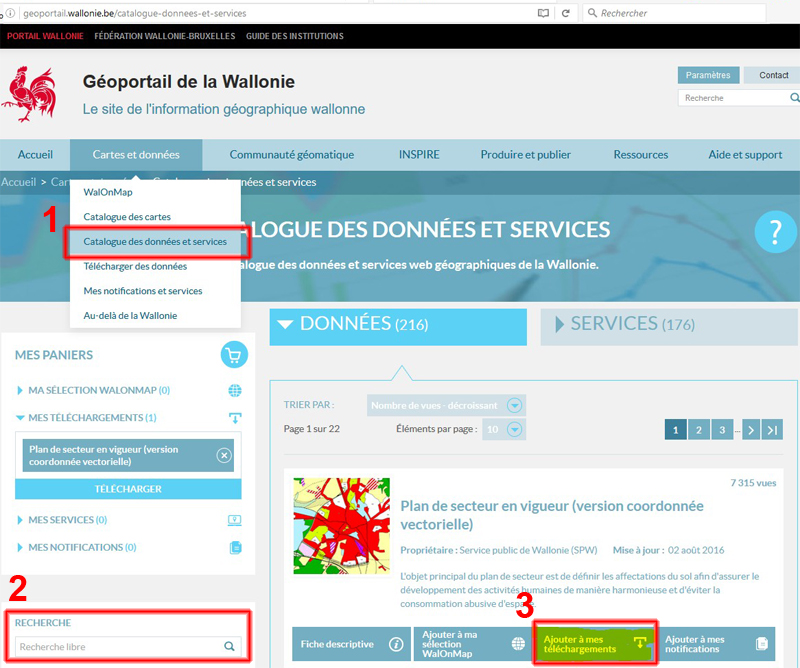Viewport: 800px width, 668px height.
Task: Click the download icon beside Mes téléchargements
Action: [x=235, y=418]
